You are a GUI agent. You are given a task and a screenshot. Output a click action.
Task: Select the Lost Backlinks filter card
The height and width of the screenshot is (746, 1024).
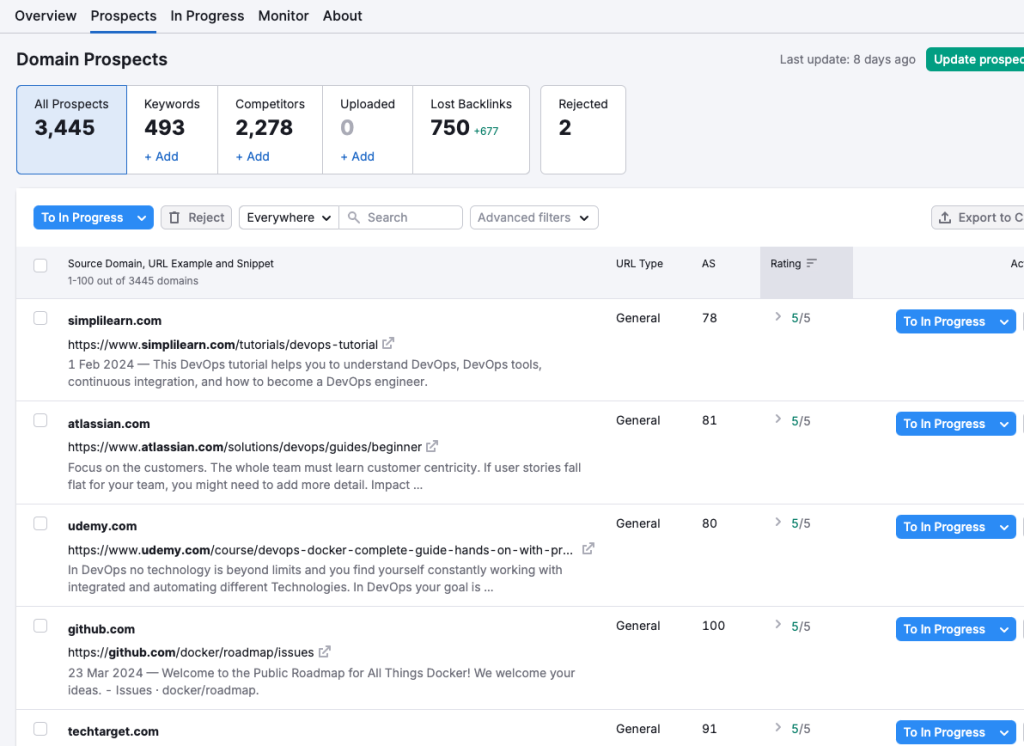point(471,130)
